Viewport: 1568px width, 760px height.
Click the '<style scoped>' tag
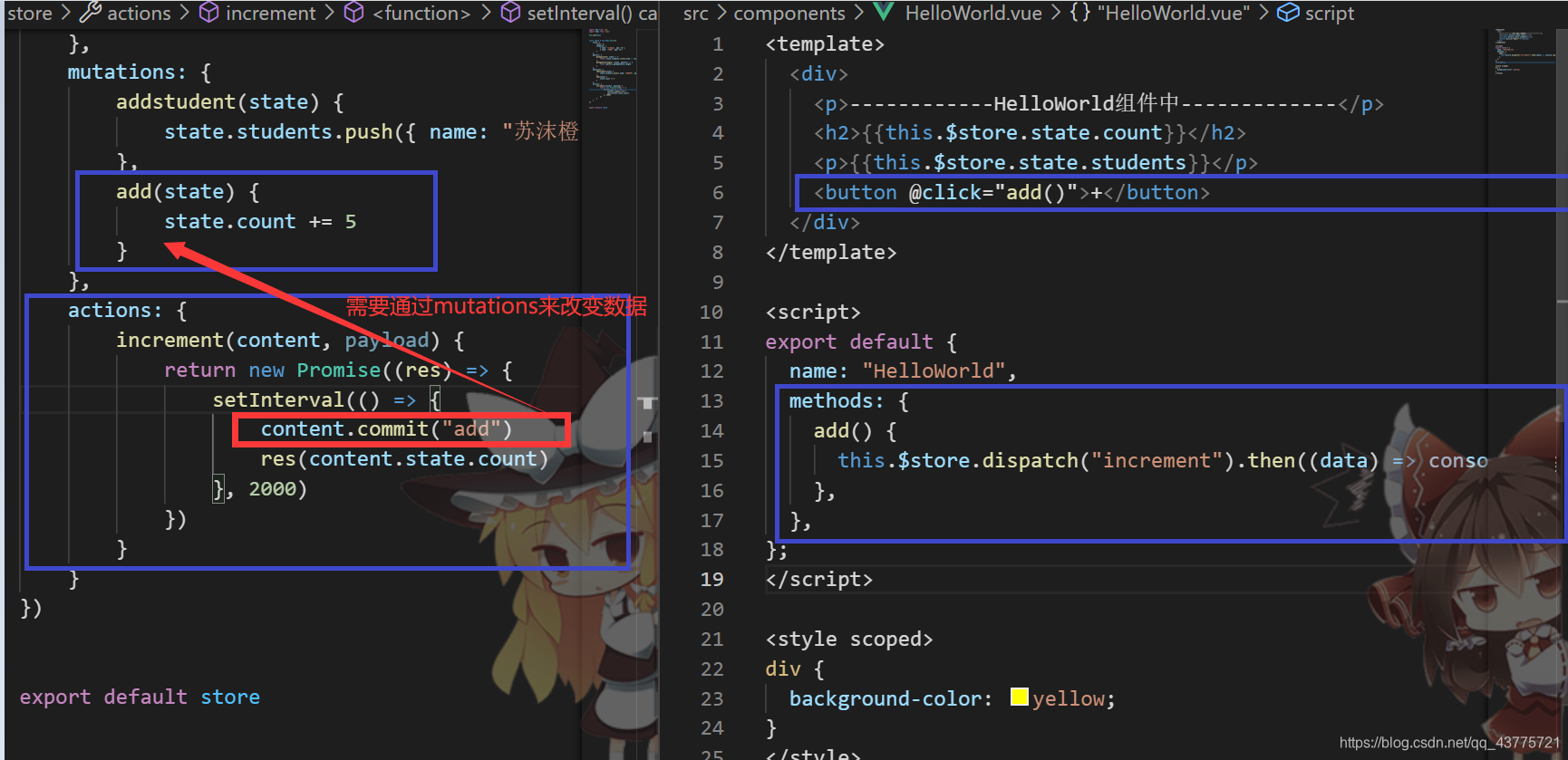[849, 639]
